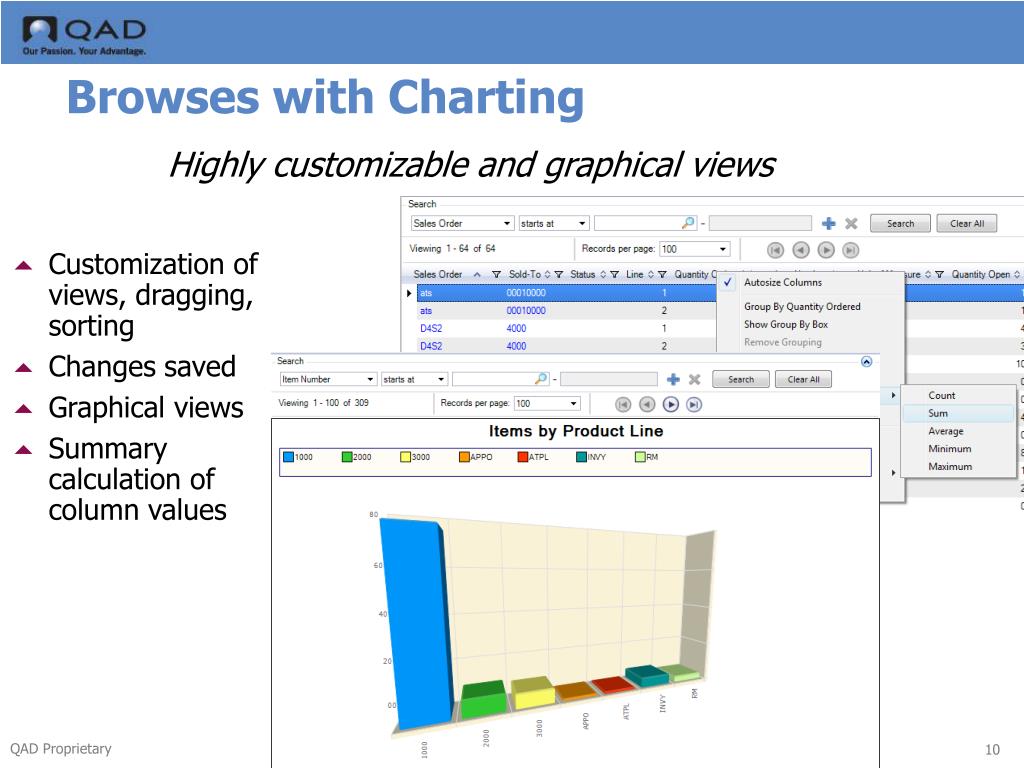Click sort arrows on the Sold-To column

(547, 275)
